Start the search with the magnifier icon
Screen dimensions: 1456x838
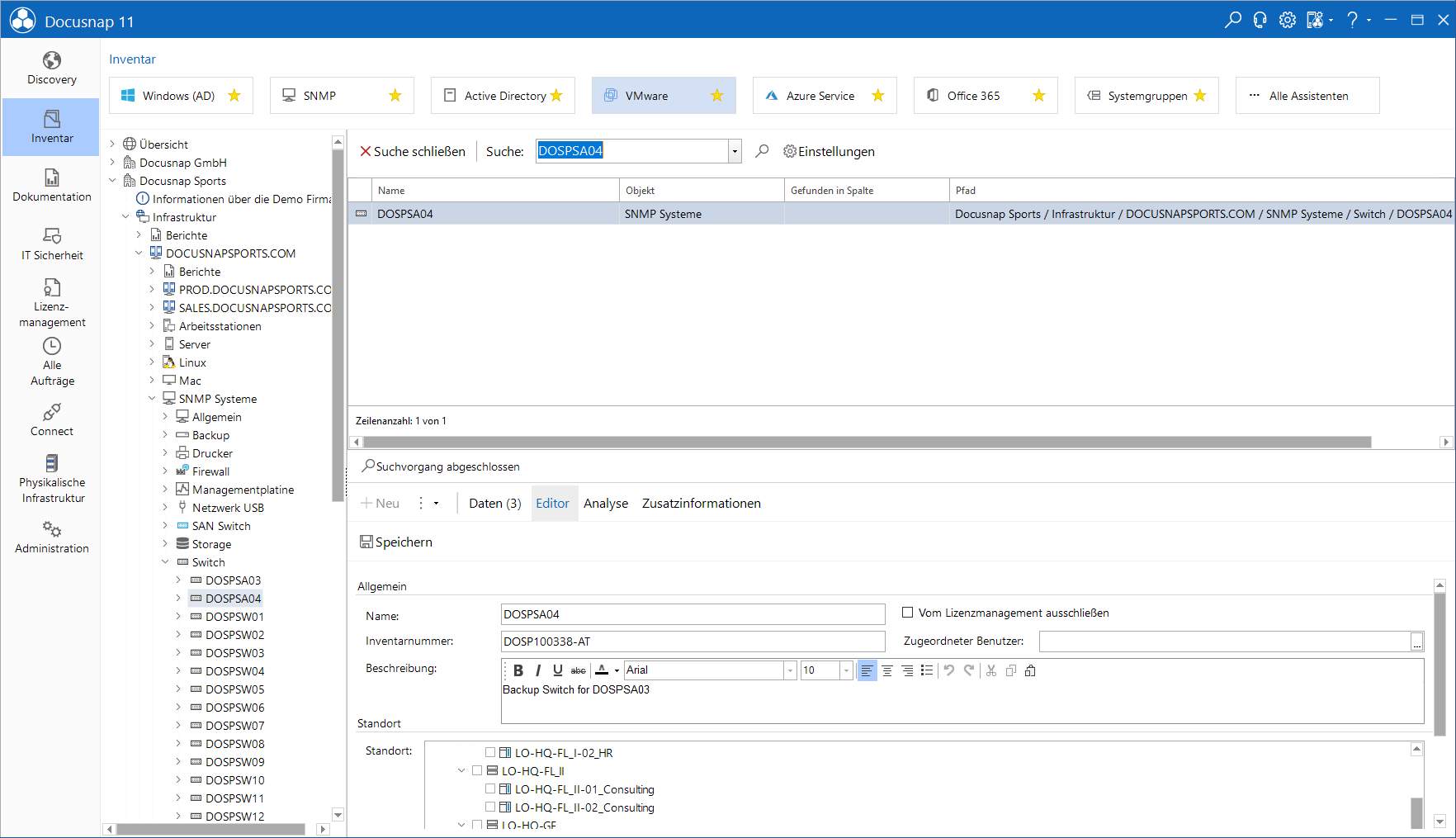(762, 151)
